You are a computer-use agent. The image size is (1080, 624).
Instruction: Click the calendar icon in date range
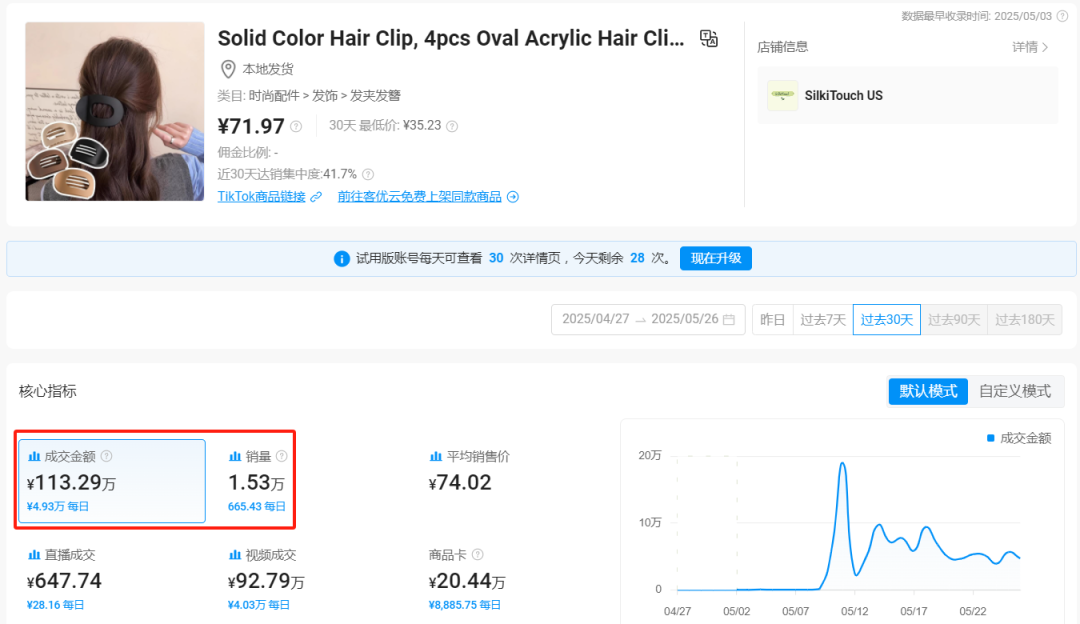click(729, 319)
